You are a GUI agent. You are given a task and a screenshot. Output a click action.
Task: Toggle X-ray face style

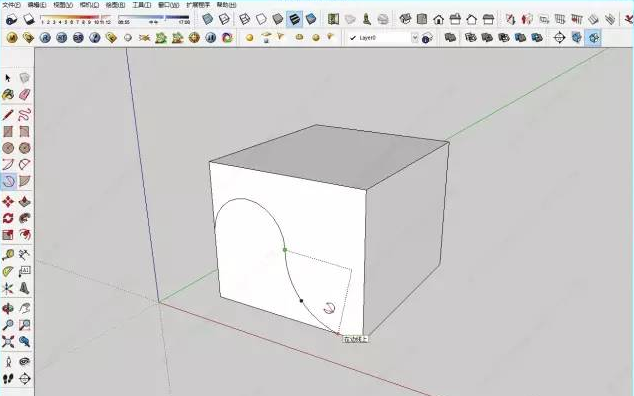pyautogui.click(x=207, y=19)
